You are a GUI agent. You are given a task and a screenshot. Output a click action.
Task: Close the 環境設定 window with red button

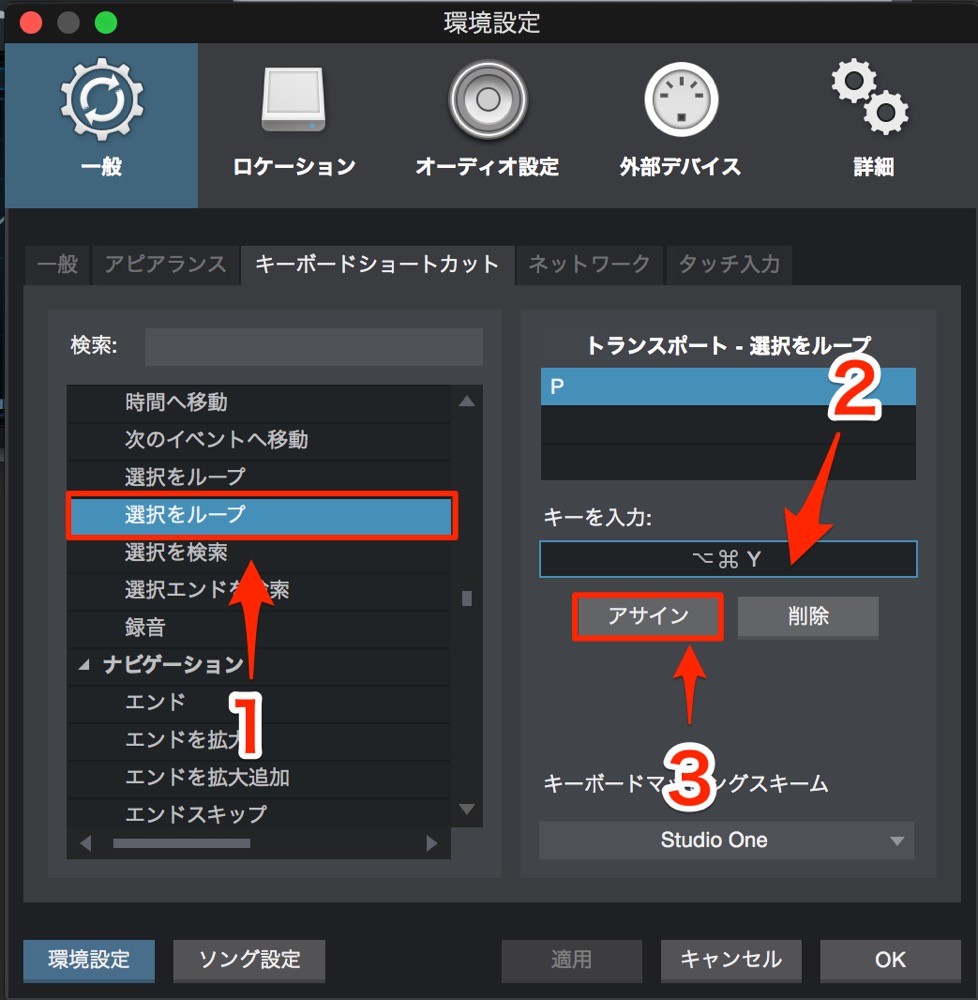point(31,22)
